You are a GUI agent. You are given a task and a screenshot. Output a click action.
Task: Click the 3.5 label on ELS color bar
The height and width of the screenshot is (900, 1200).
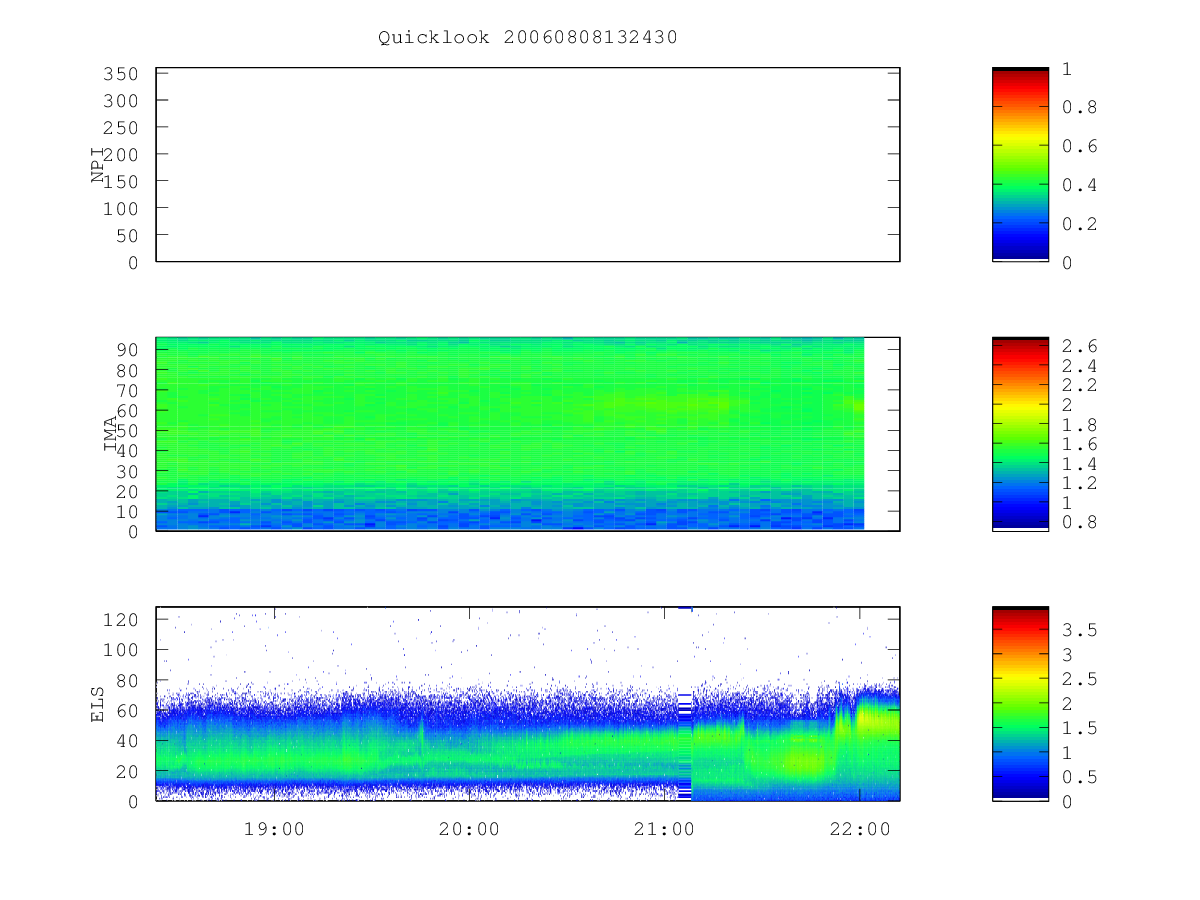pos(1079,630)
